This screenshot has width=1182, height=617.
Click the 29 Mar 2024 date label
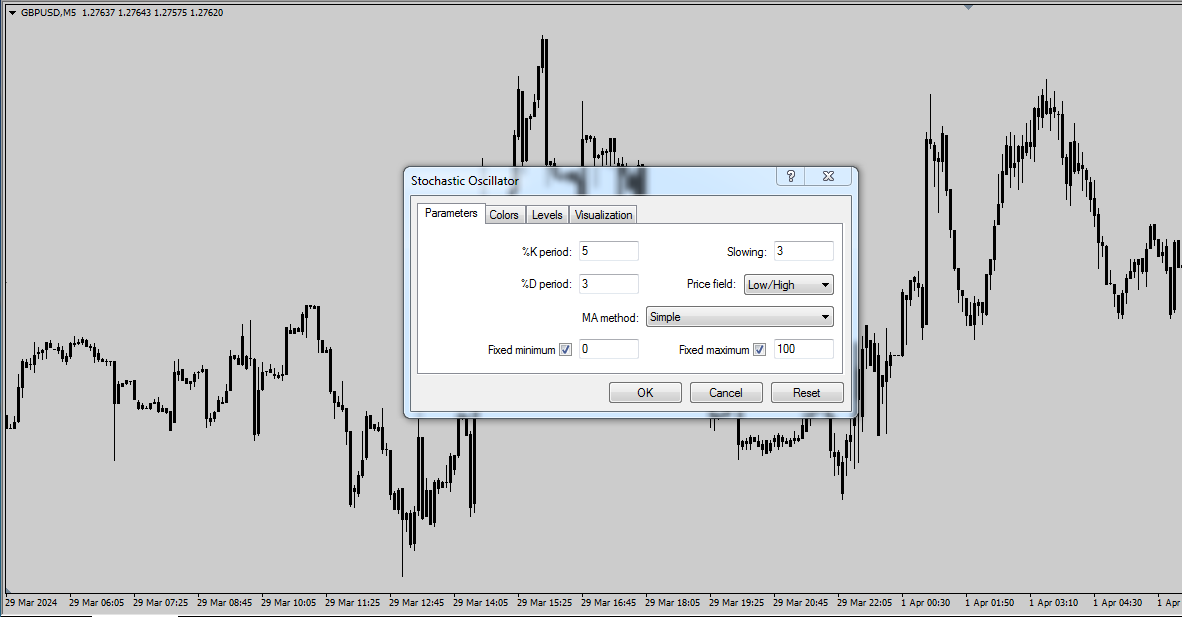[31, 603]
